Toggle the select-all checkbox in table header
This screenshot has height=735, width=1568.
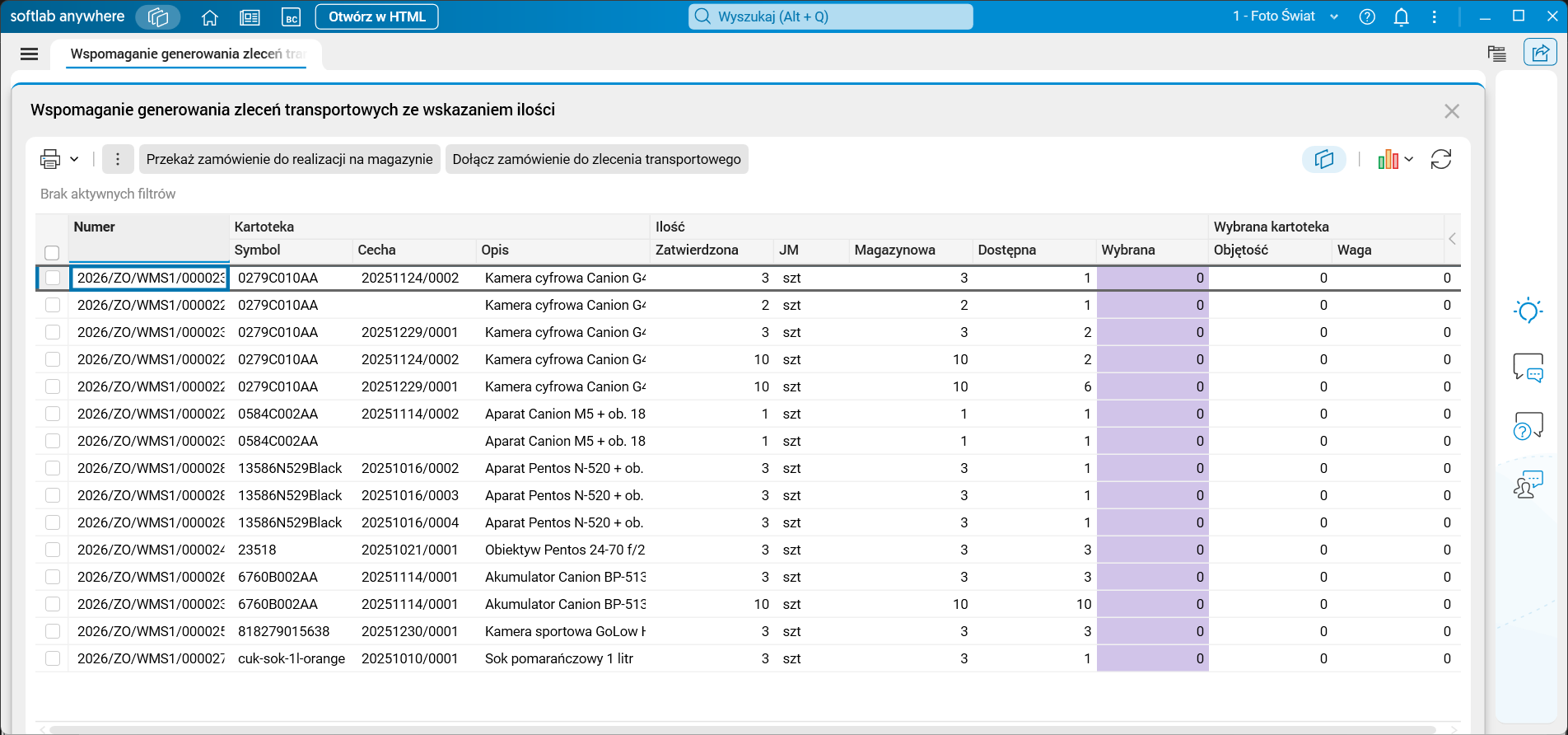[52, 253]
